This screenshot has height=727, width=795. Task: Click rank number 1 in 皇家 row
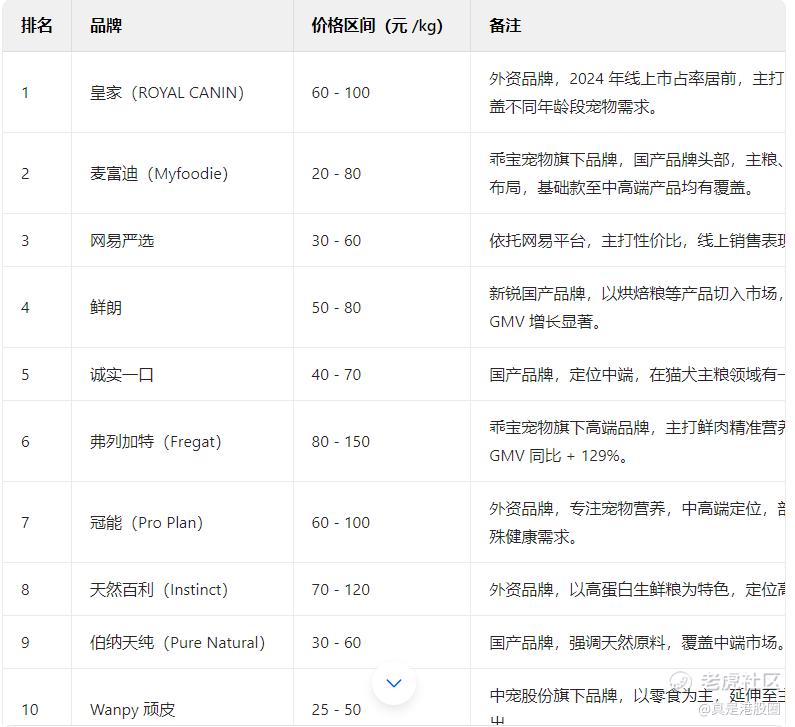(25, 92)
